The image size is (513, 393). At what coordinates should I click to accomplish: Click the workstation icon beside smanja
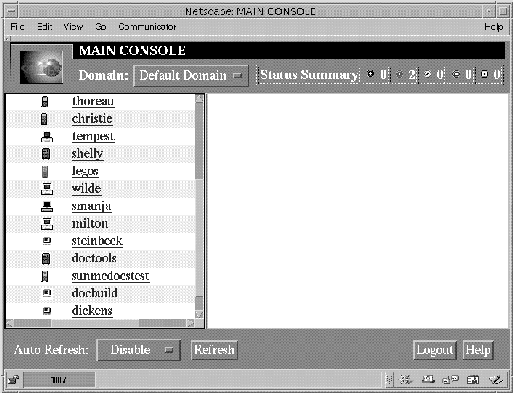click(x=47, y=207)
